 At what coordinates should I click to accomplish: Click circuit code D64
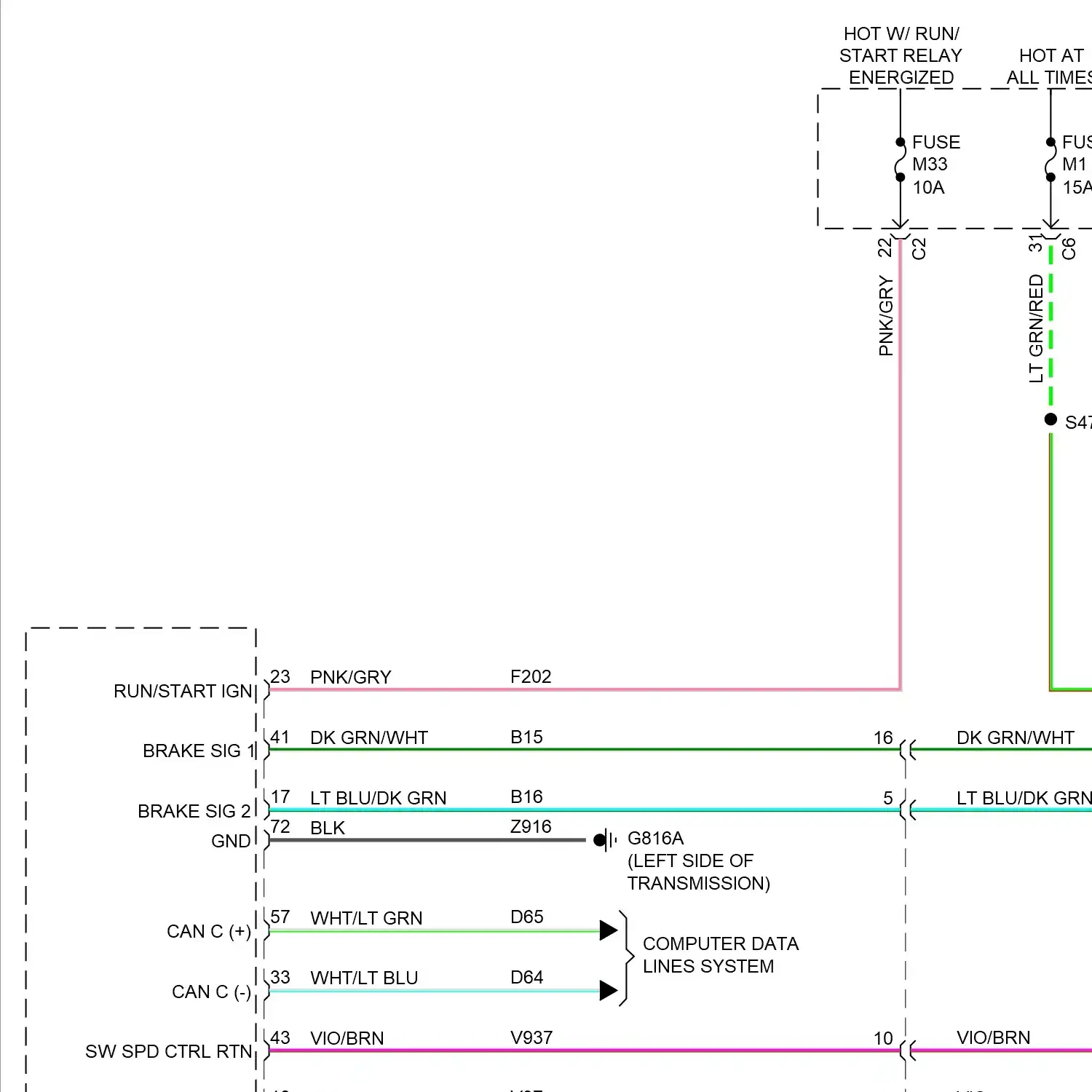coord(527,977)
